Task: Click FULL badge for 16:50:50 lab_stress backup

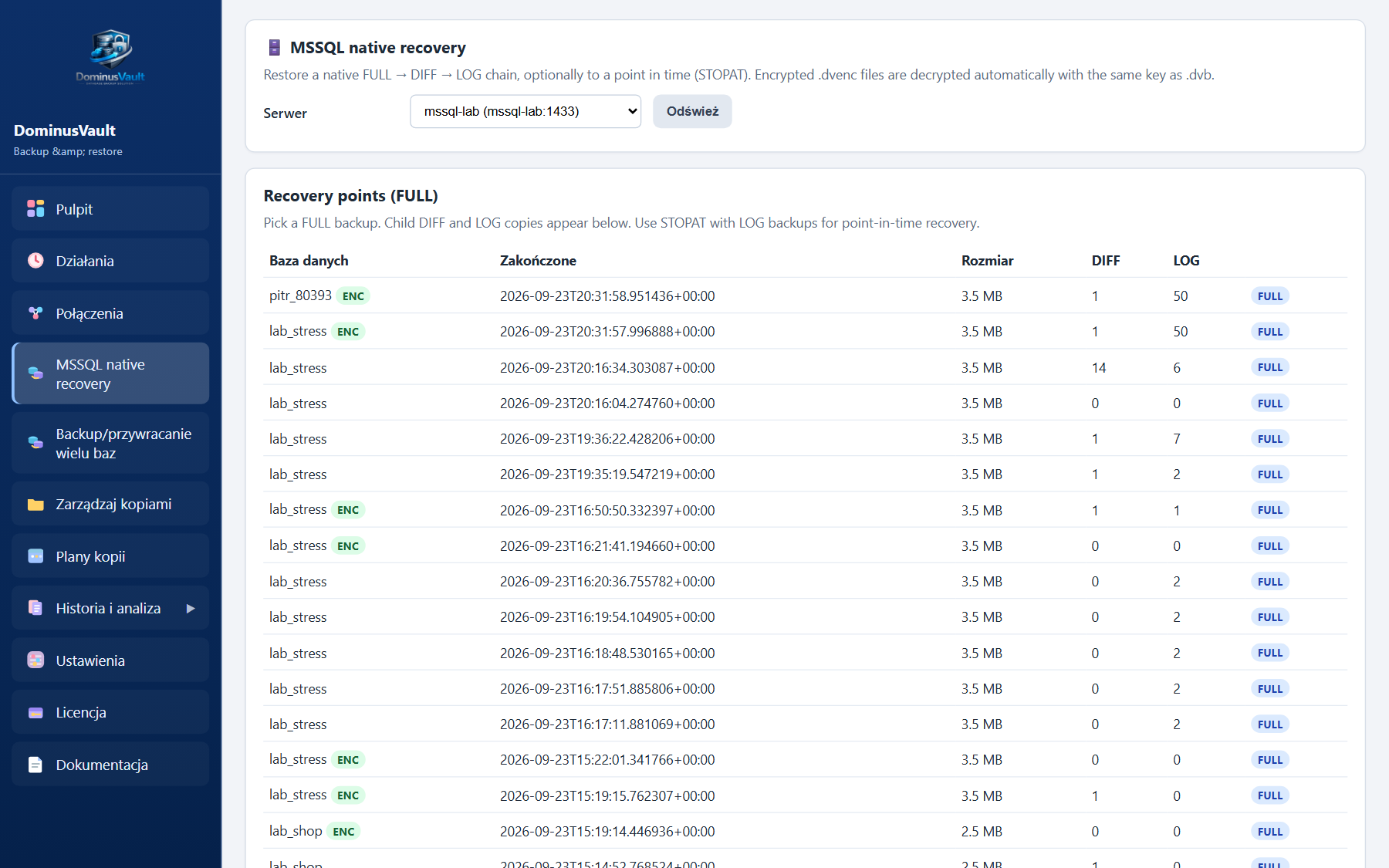Action: point(1269,510)
